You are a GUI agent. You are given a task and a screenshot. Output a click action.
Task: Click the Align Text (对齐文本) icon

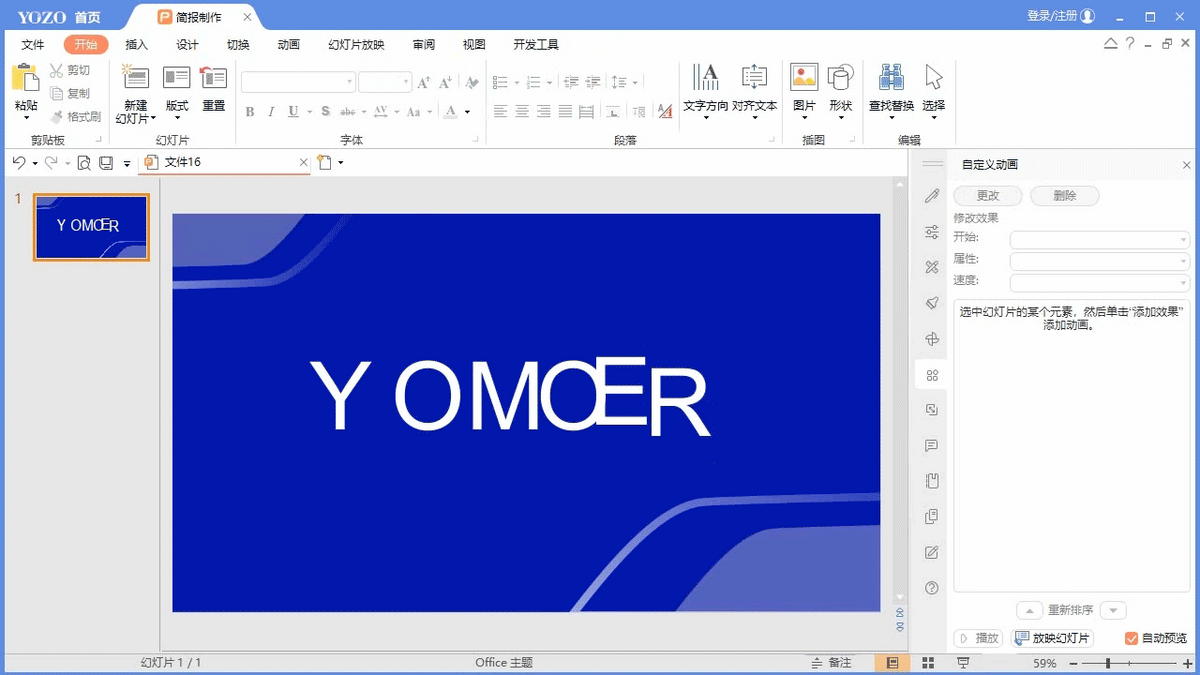coord(754,77)
